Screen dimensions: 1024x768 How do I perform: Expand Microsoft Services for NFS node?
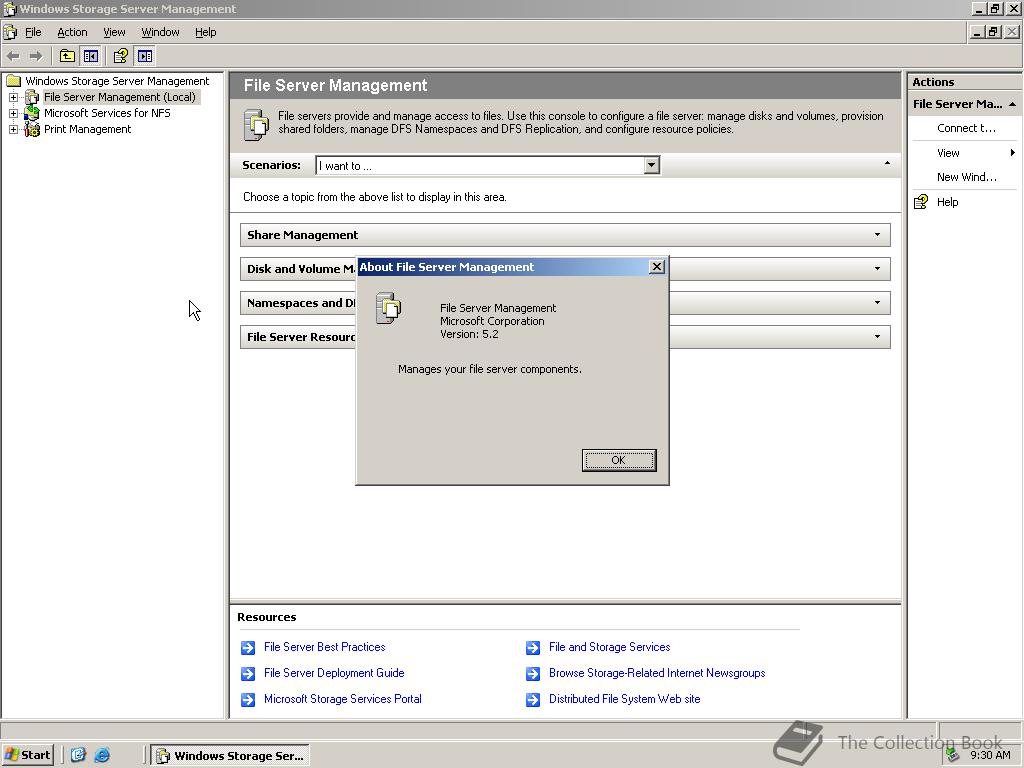(13, 113)
